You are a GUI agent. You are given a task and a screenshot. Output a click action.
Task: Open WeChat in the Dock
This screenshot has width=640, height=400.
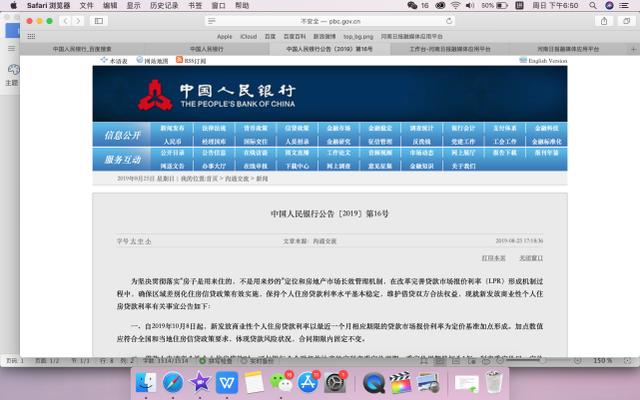click(281, 382)
